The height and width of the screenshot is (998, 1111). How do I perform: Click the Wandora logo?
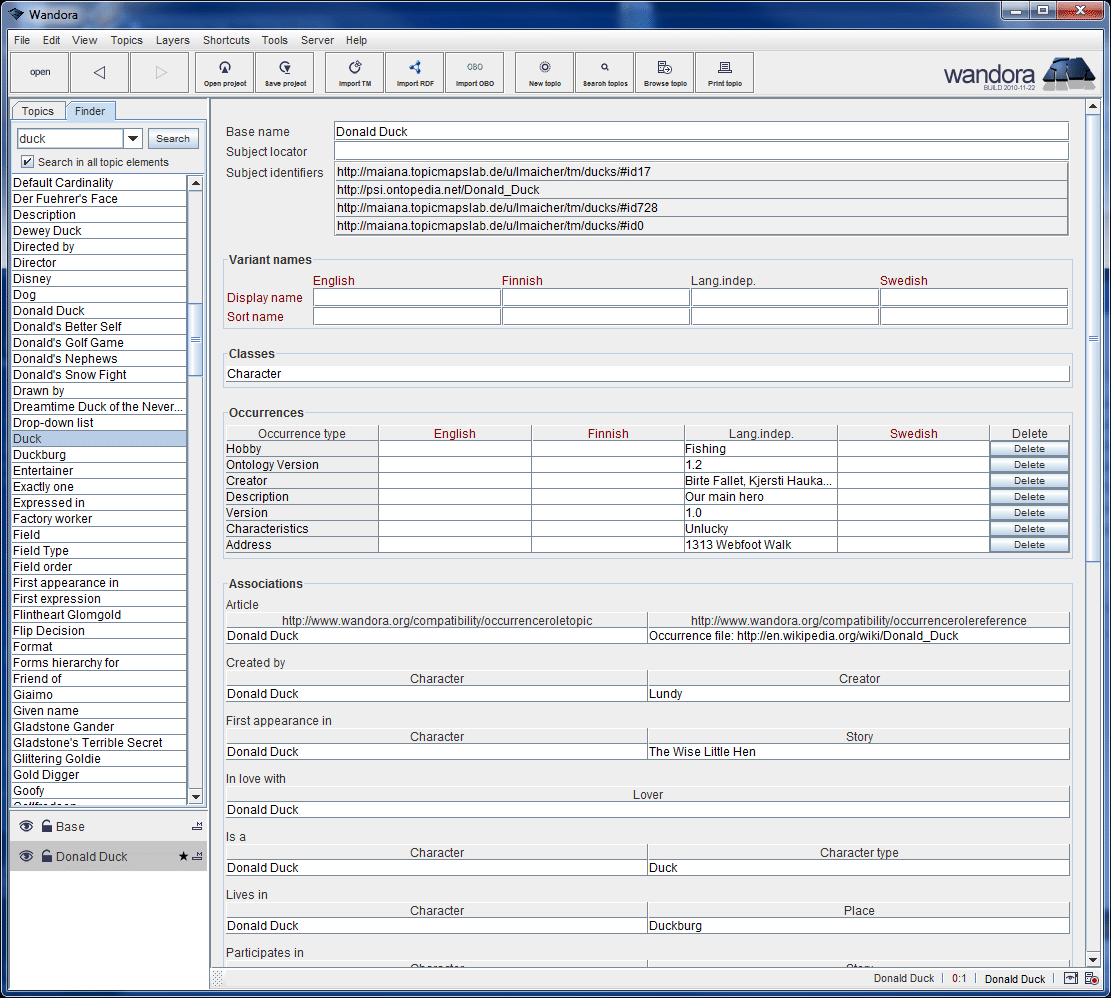tap(1019, 74)
